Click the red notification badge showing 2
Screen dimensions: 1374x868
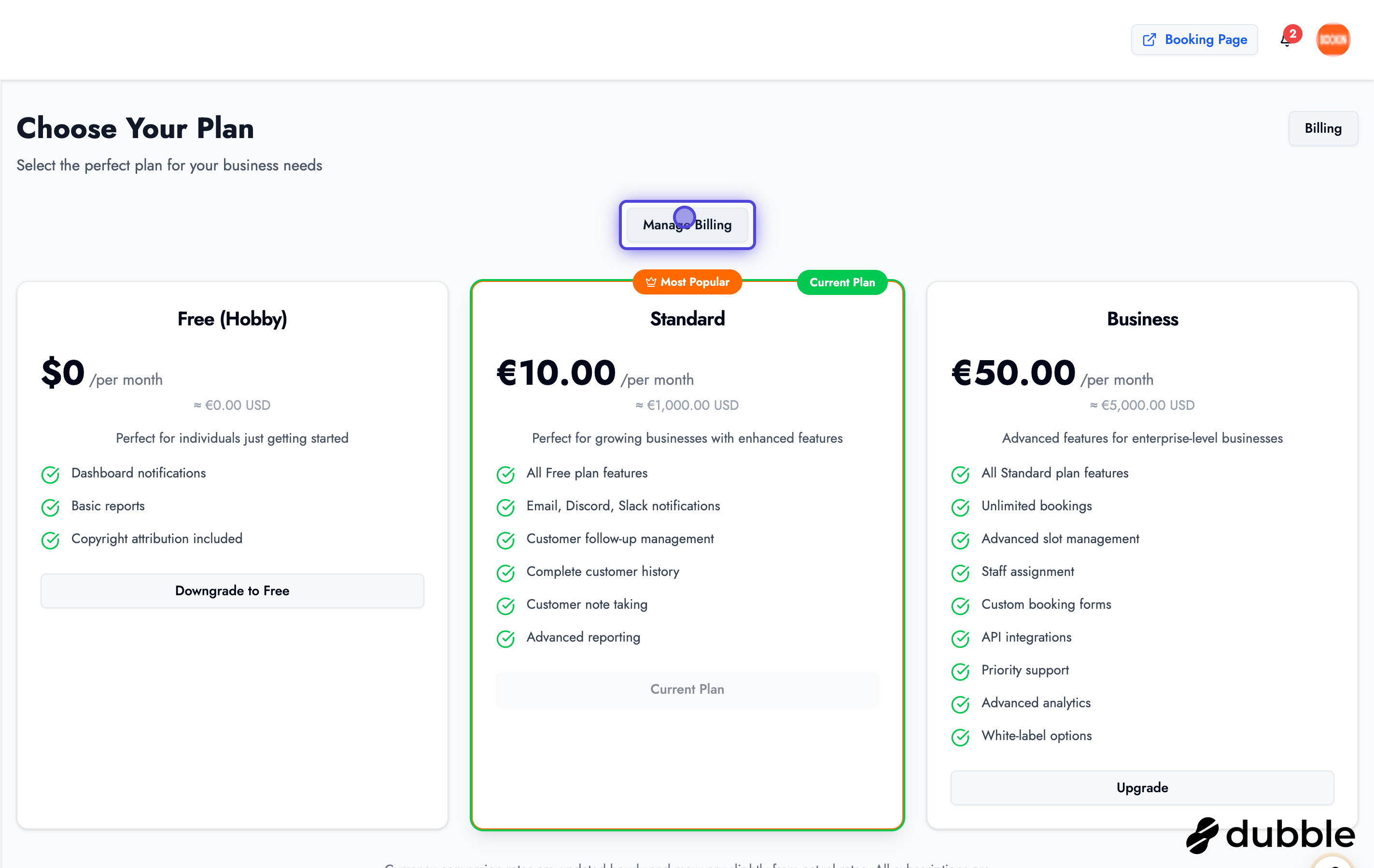coord(1293,33)
